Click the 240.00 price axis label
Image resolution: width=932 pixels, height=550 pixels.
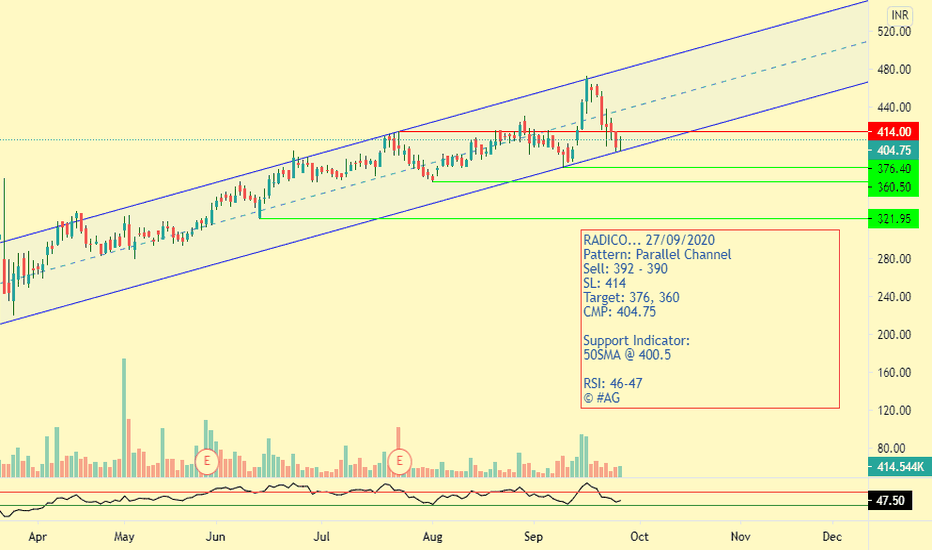coord(894,297)
